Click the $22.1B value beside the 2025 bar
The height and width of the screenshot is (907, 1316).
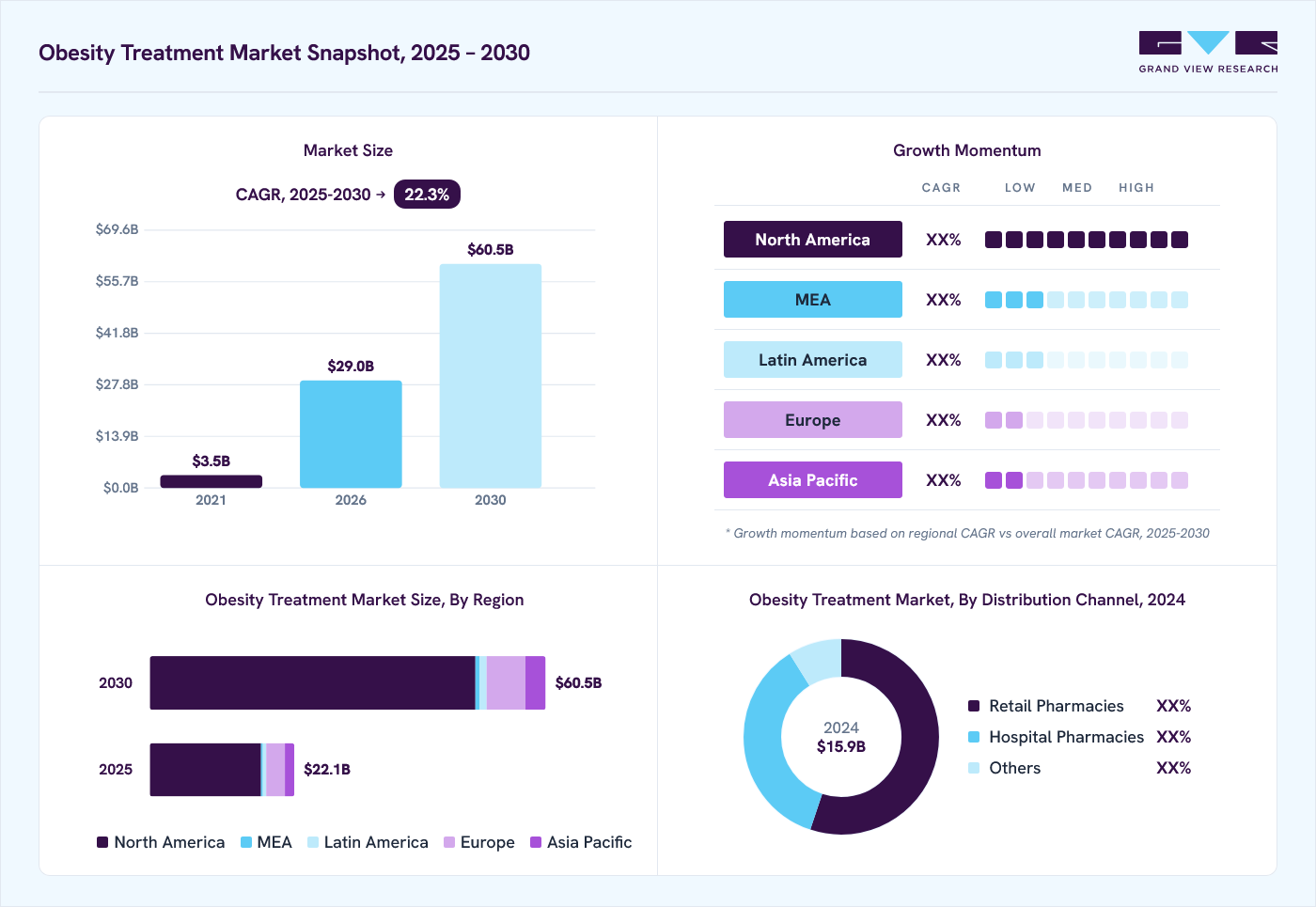pos(327,770)
